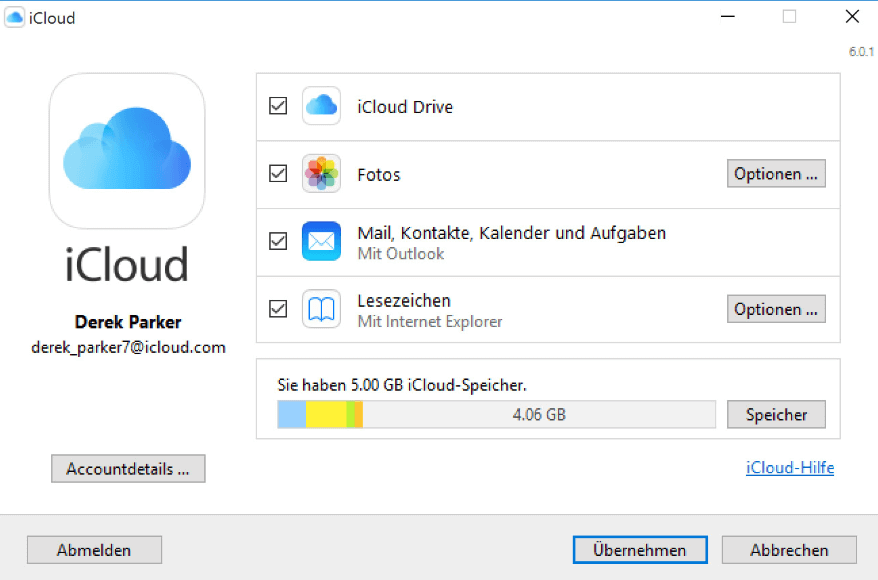Close the iCloud window

pos(852,17)
